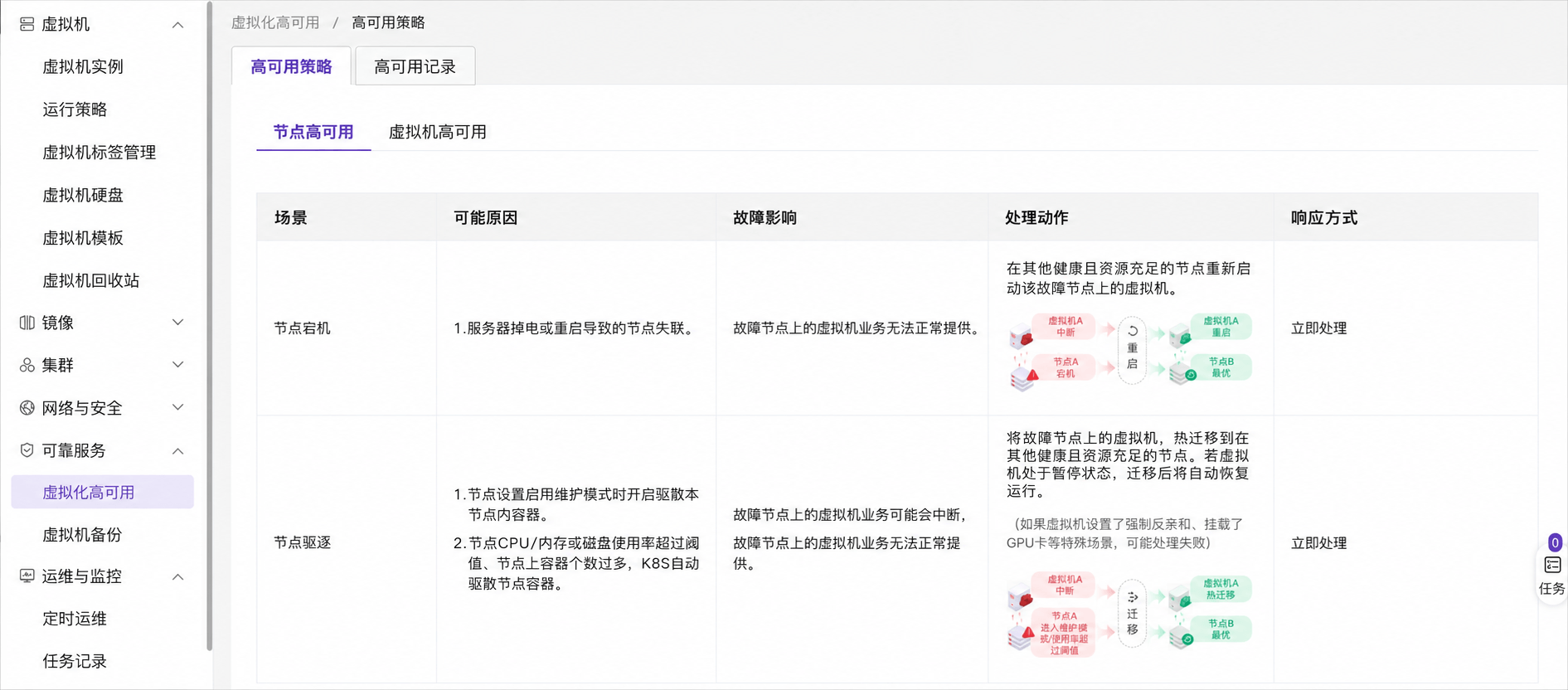This screenshot has width=1568, height=690.
Task: Click 立即处理 in the 节点驱逐 row
Action: [x=1319, y=543]
